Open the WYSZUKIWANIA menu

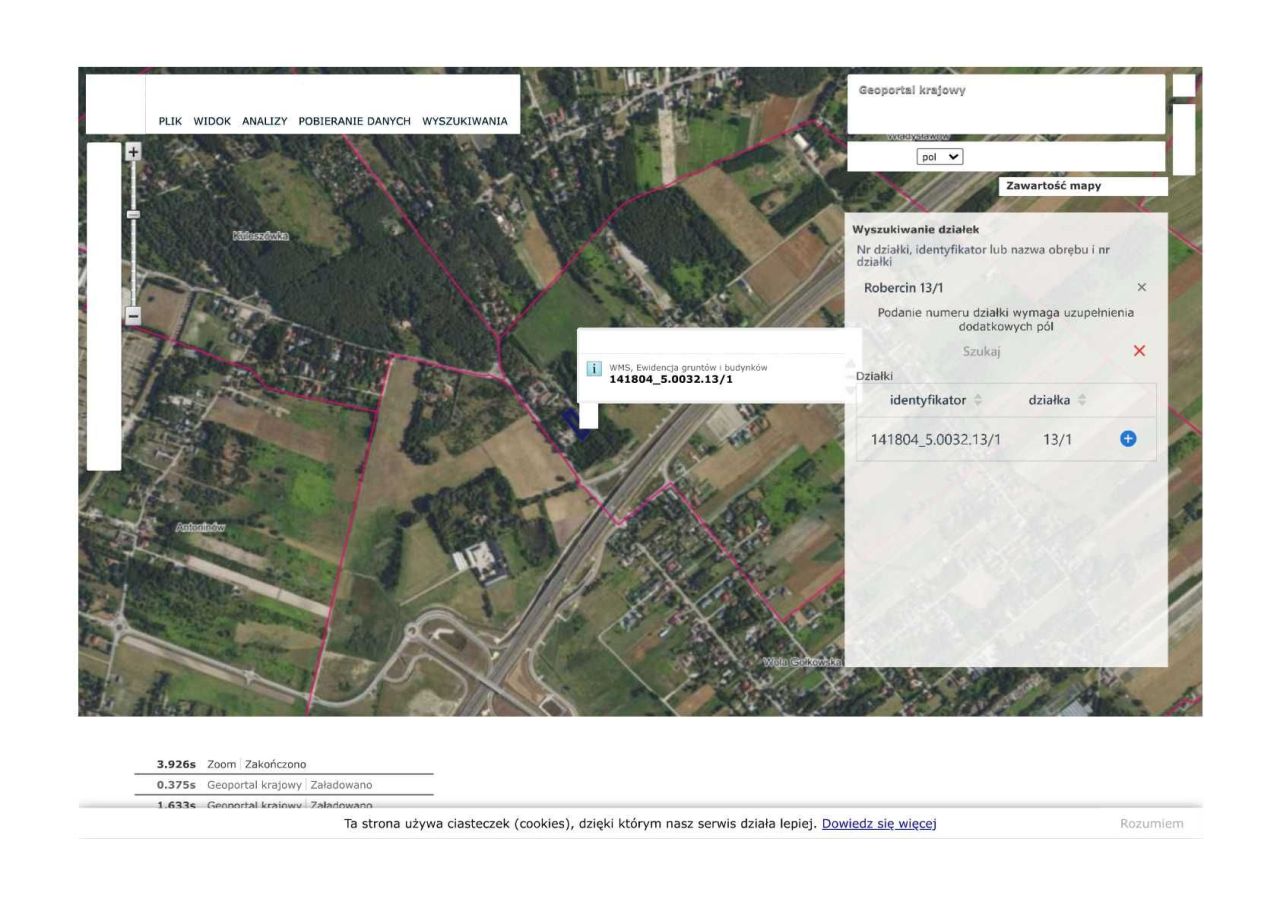465,121
